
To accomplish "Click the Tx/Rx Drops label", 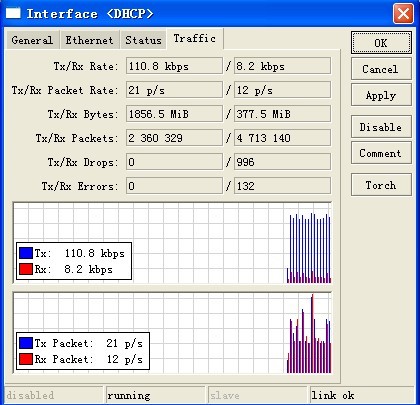I will click(83, 162).
